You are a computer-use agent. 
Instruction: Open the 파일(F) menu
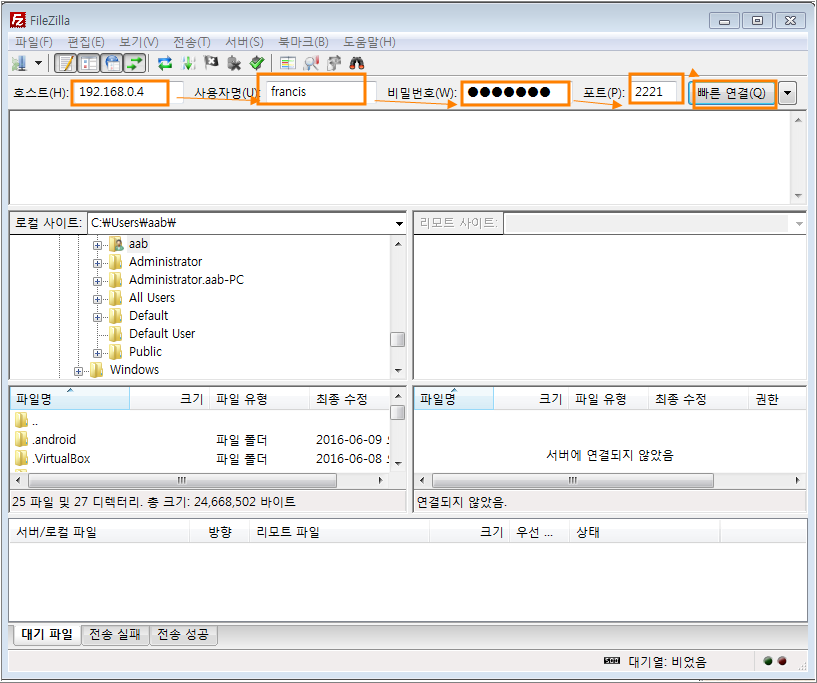click(34, 42)
